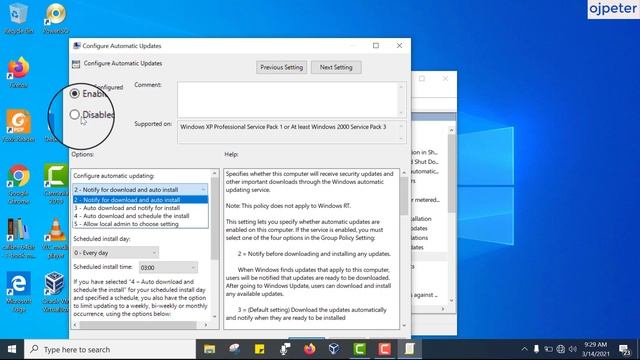Maximize the Configure Automatic Updates window
Image resolution: width=640 pixels, height=360 pixels.
[x=376, y=46]
